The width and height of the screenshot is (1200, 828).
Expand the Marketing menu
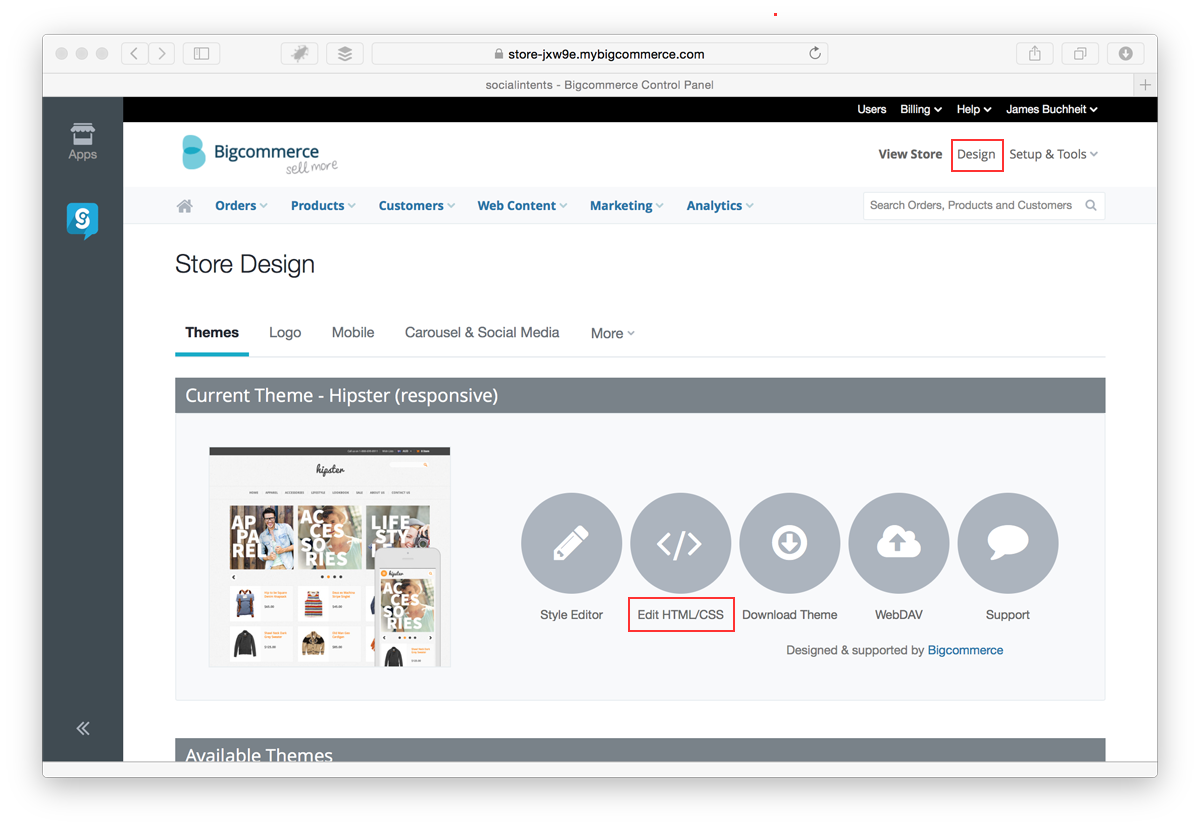[626, 205]
